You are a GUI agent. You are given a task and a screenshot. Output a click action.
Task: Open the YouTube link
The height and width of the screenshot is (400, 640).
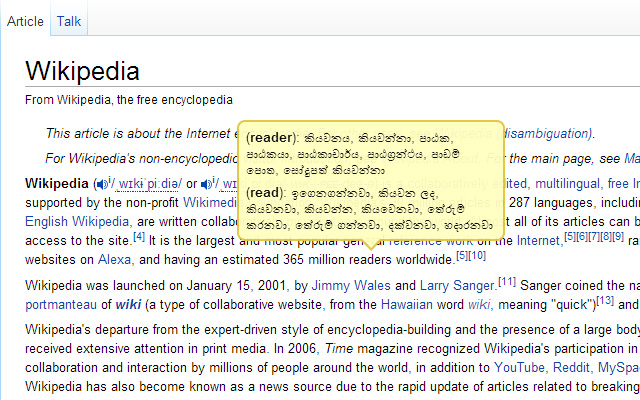click(519, 367)
